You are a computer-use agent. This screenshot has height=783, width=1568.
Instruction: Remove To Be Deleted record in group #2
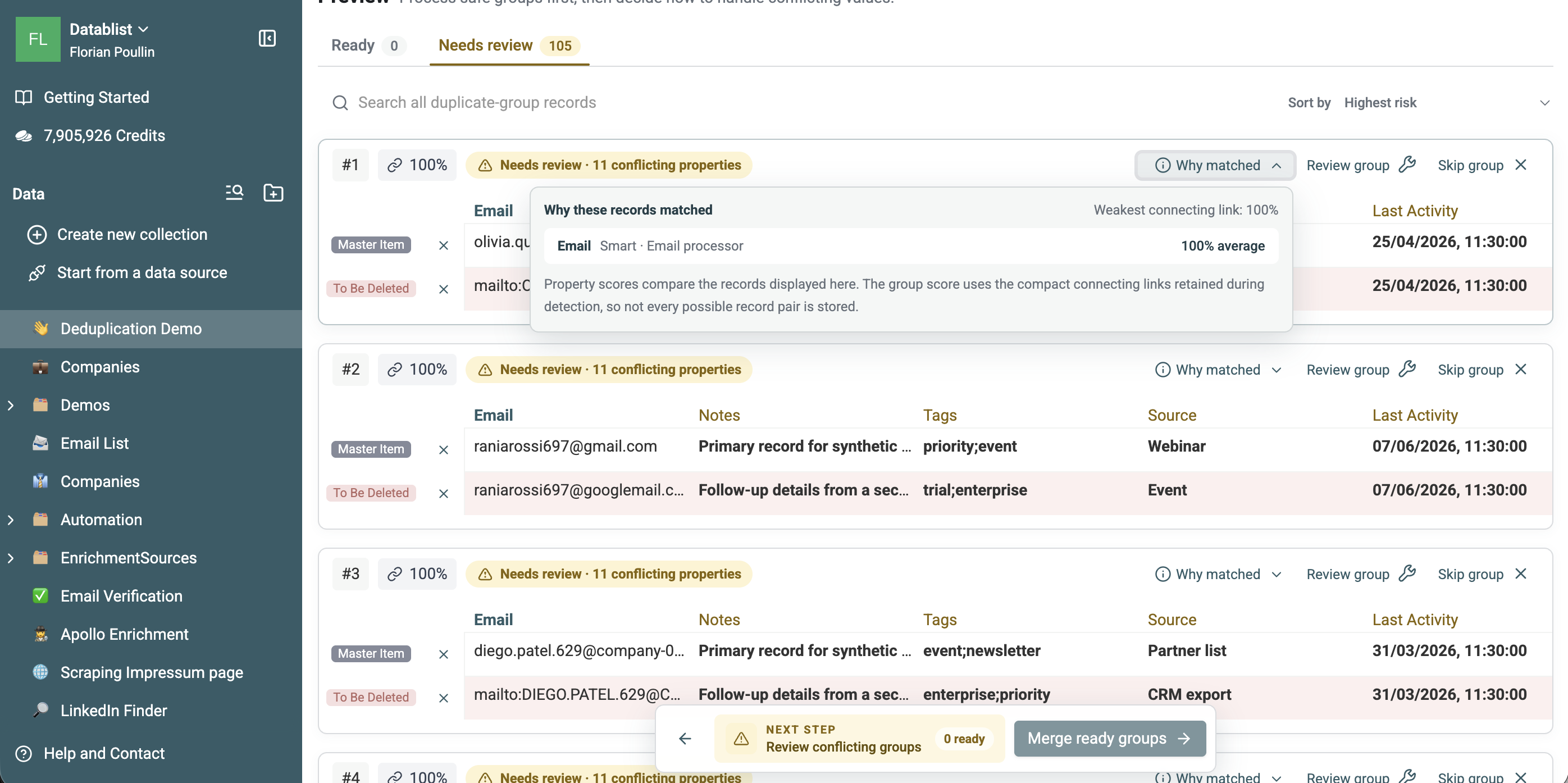443,494
